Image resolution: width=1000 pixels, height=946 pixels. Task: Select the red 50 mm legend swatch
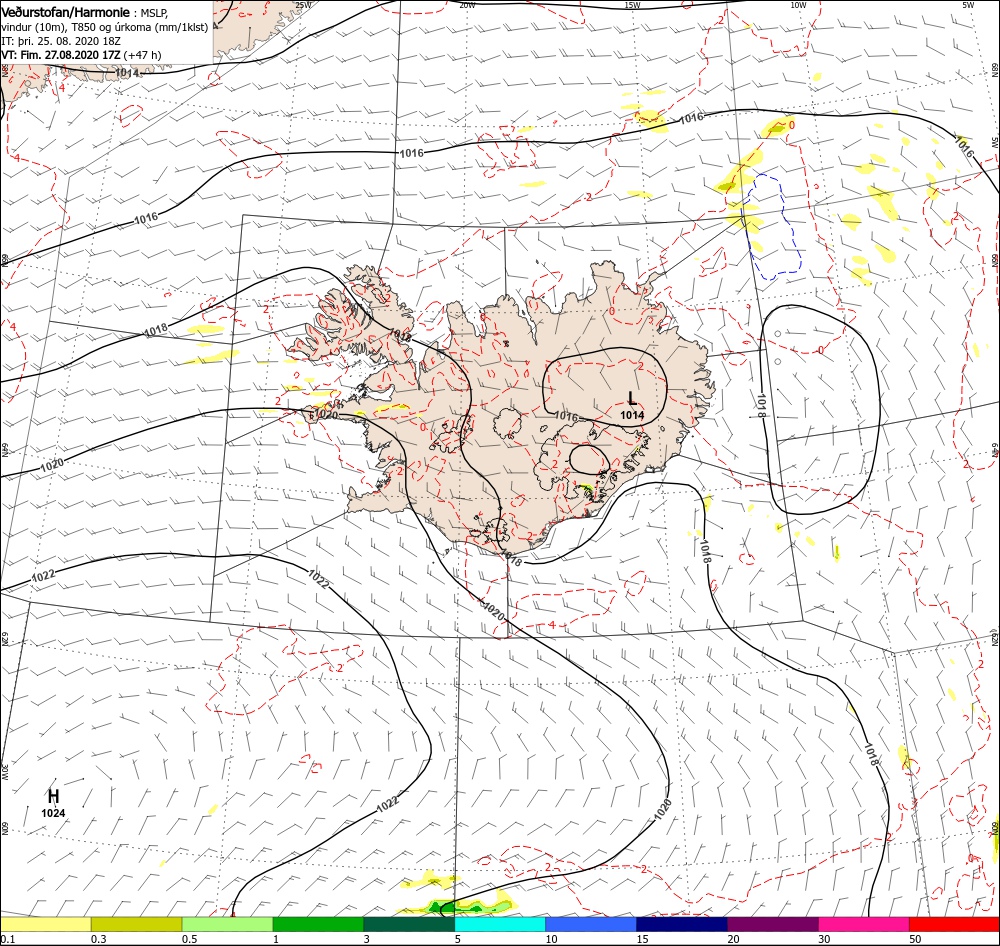tap(954, 924)
